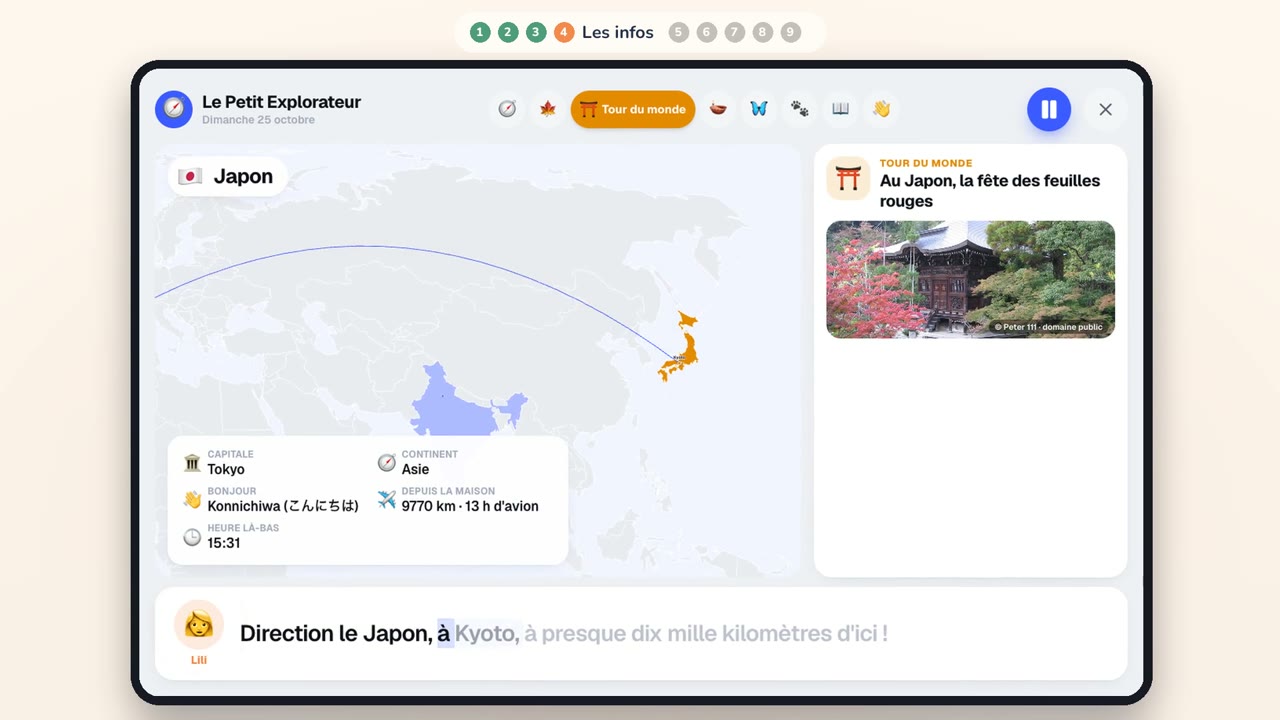Click the photo credit Peter 111 label
The image size is (1280, 720).
point(1048,327)
